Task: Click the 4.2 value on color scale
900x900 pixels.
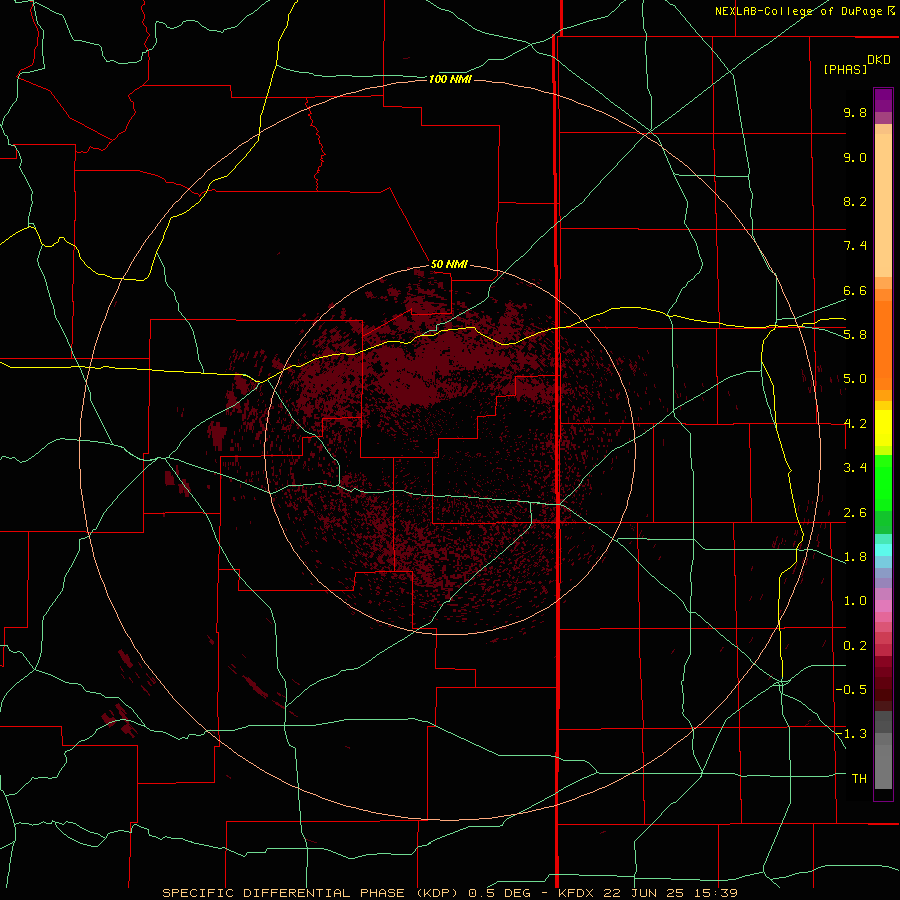Action: 855,424
